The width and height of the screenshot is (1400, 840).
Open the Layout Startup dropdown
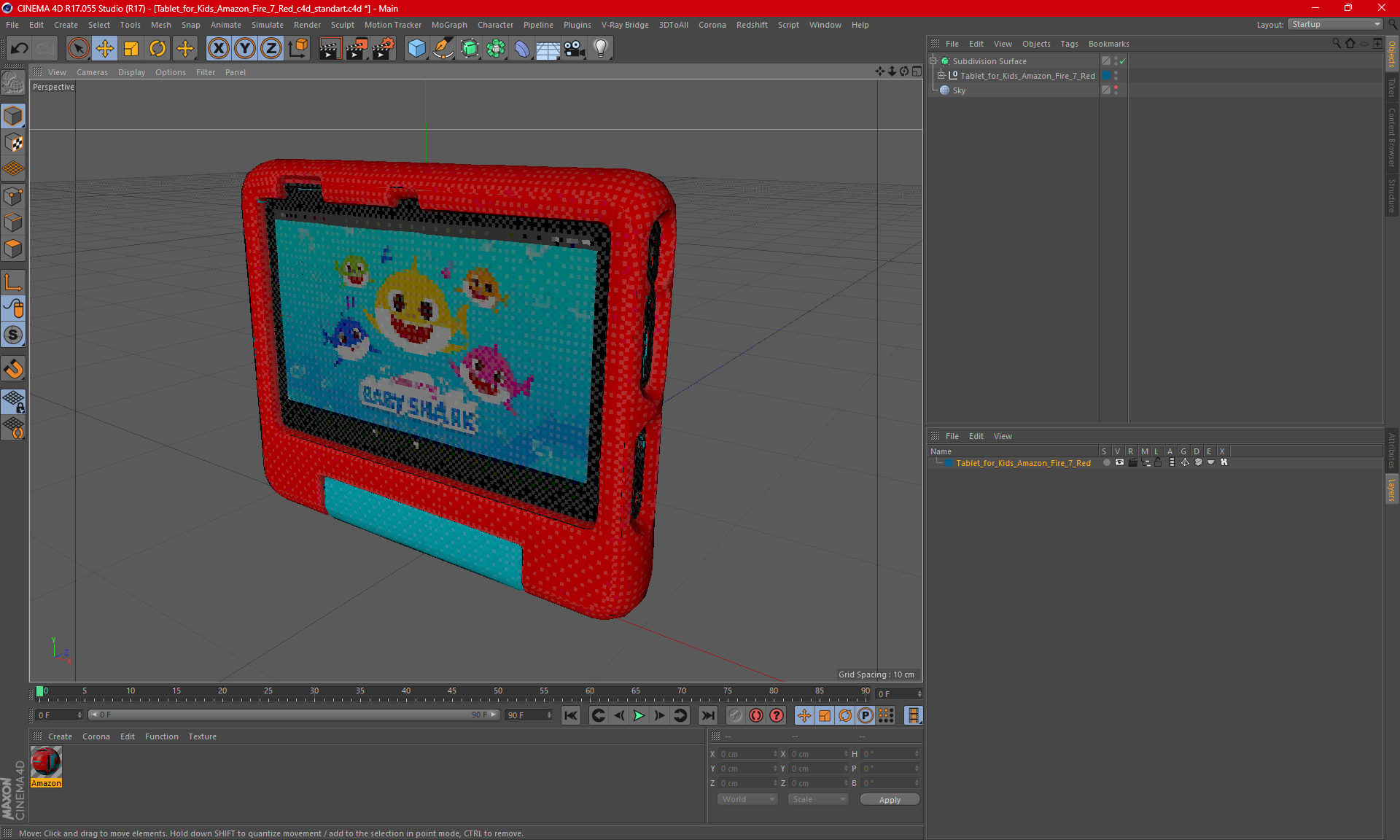pyautogui.click(x=1336, y=24)
